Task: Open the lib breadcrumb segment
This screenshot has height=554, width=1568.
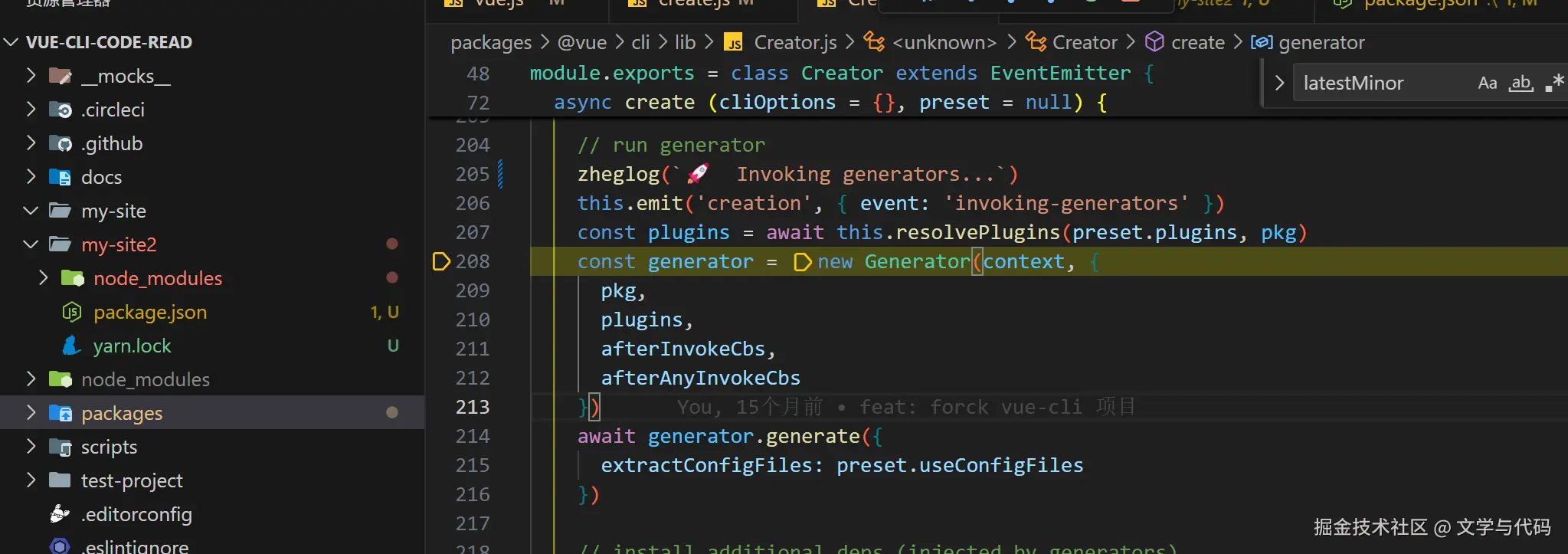Action: pos(685,42)
